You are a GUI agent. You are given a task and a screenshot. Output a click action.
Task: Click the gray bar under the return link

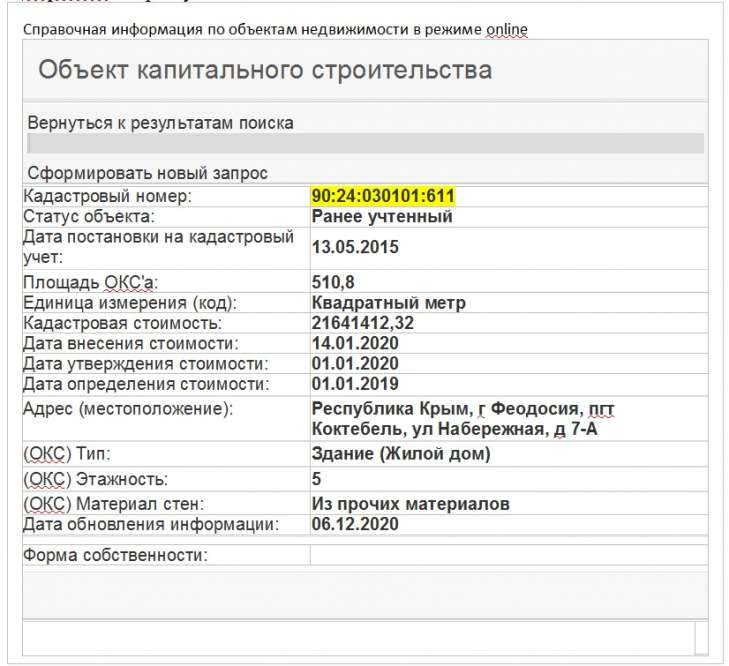click(365, 143)
